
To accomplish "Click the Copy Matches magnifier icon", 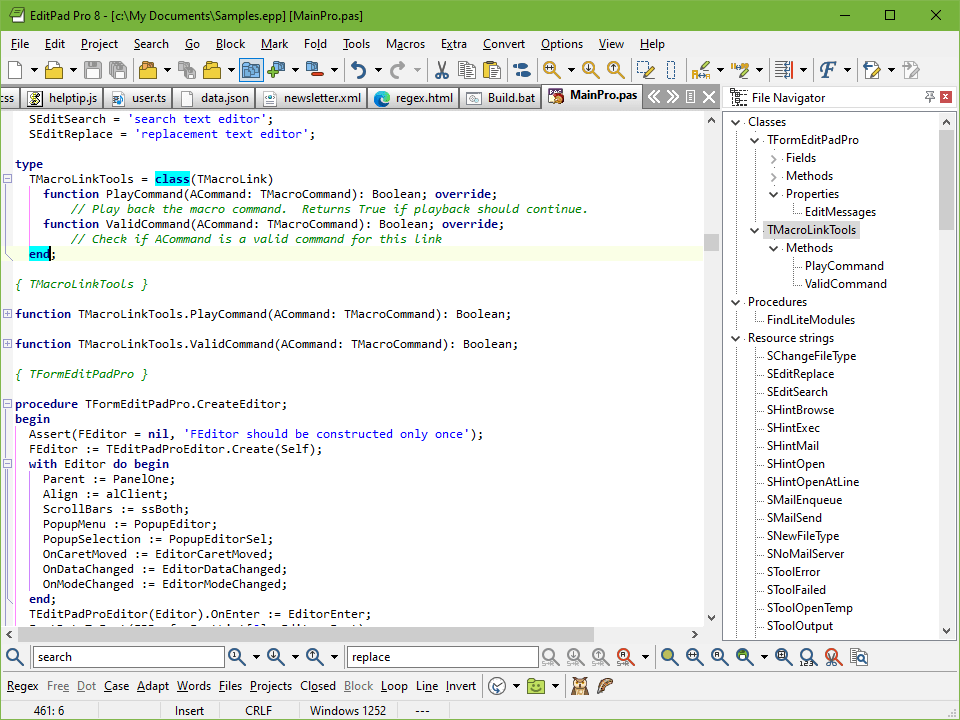I will click(x=858, y=657).
